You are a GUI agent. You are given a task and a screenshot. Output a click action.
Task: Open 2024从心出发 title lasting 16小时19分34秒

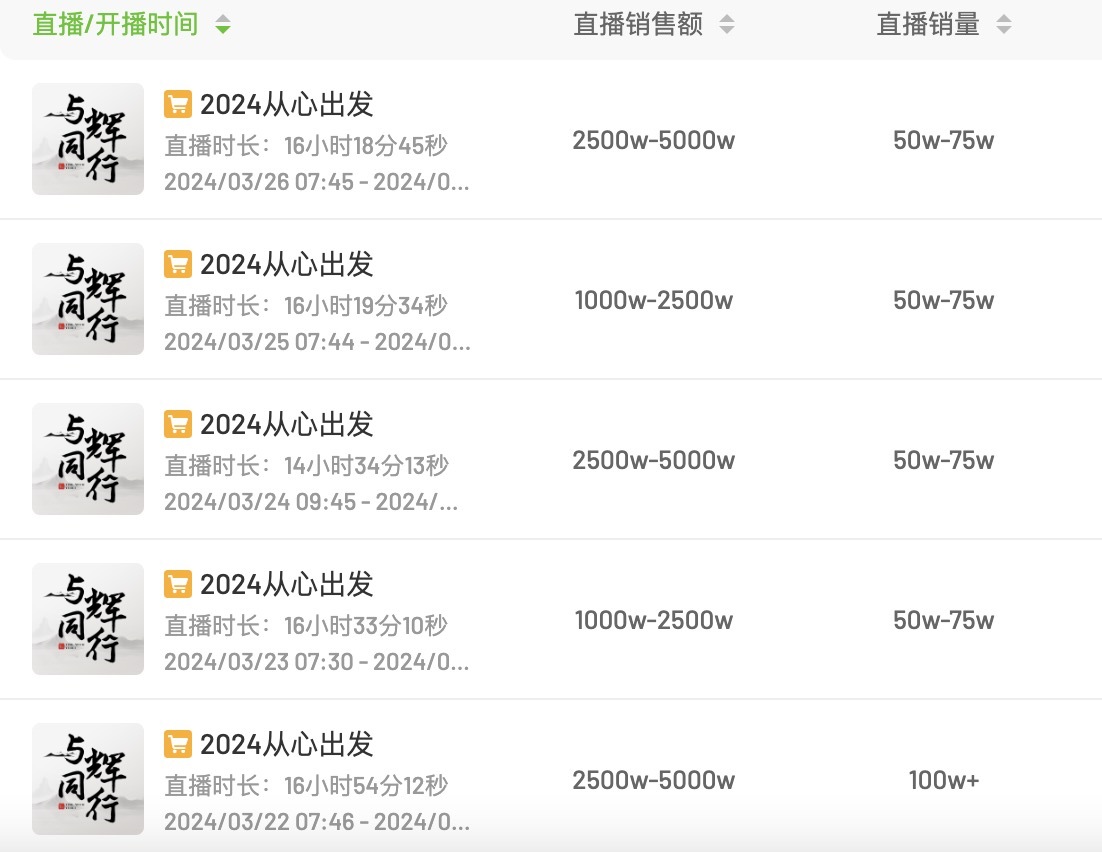point(286,264)
